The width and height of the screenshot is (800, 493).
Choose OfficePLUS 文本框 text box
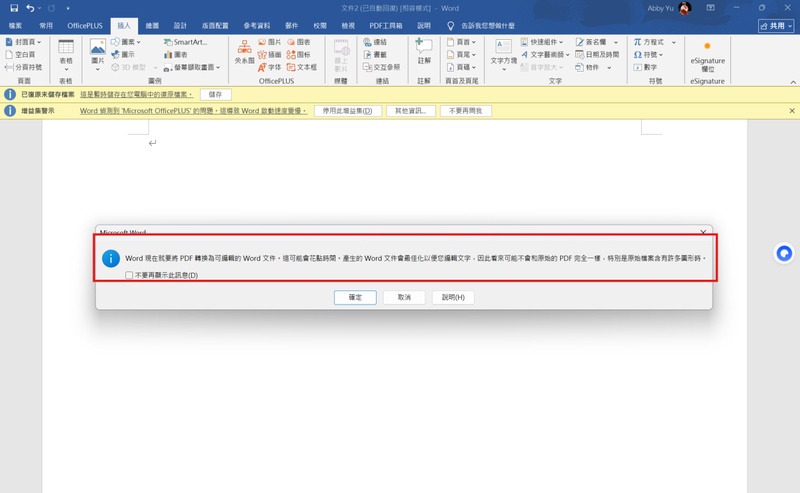click(302, 67)
